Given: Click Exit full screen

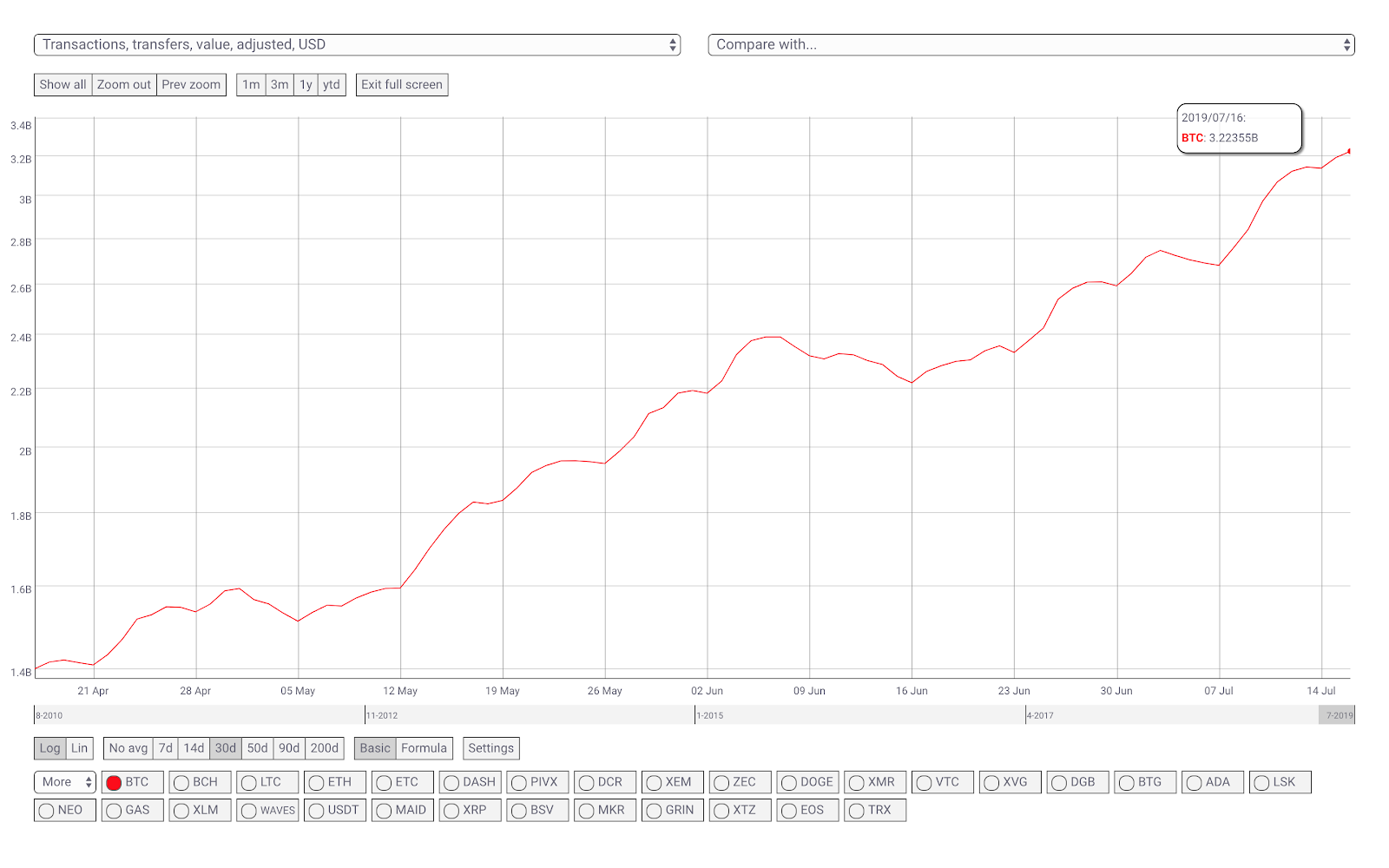Looking at the screenshot, I should (402, 84).
